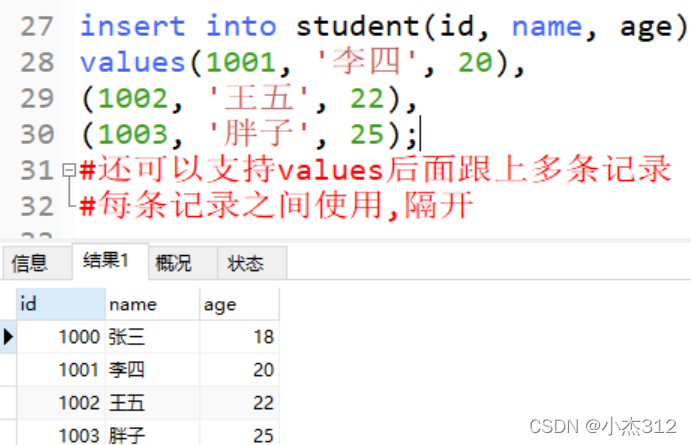Click the name cell 胖子 in results
Viewport: 691px width, 445px height.
click(152, 434)
